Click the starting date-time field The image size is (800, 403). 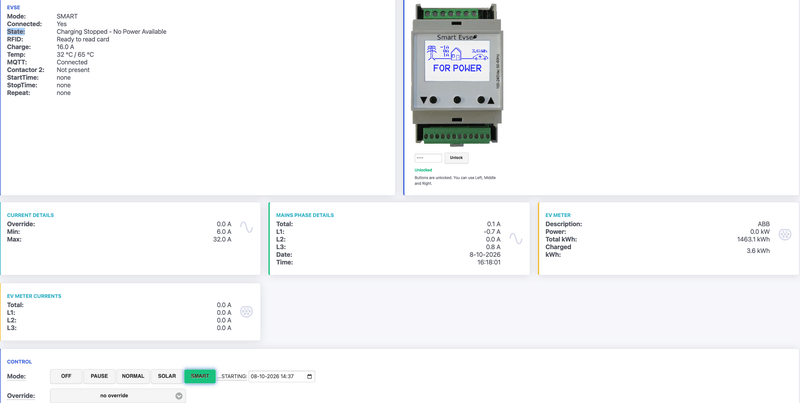pos(282,376)
